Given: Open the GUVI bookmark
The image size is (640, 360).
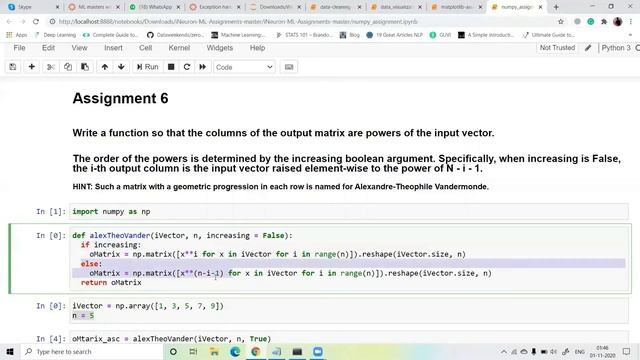Looking at the screenshot, I should 441,35.
